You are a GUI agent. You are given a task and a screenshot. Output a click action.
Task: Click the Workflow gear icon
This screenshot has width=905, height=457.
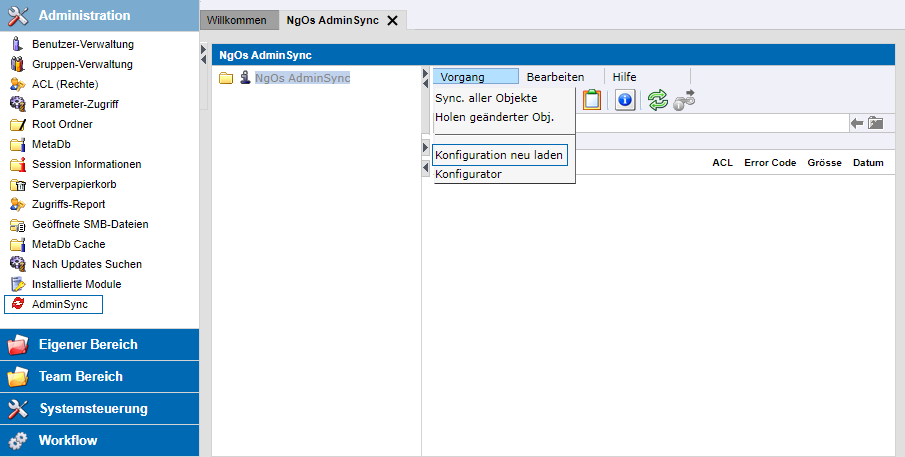pos(18,441)
